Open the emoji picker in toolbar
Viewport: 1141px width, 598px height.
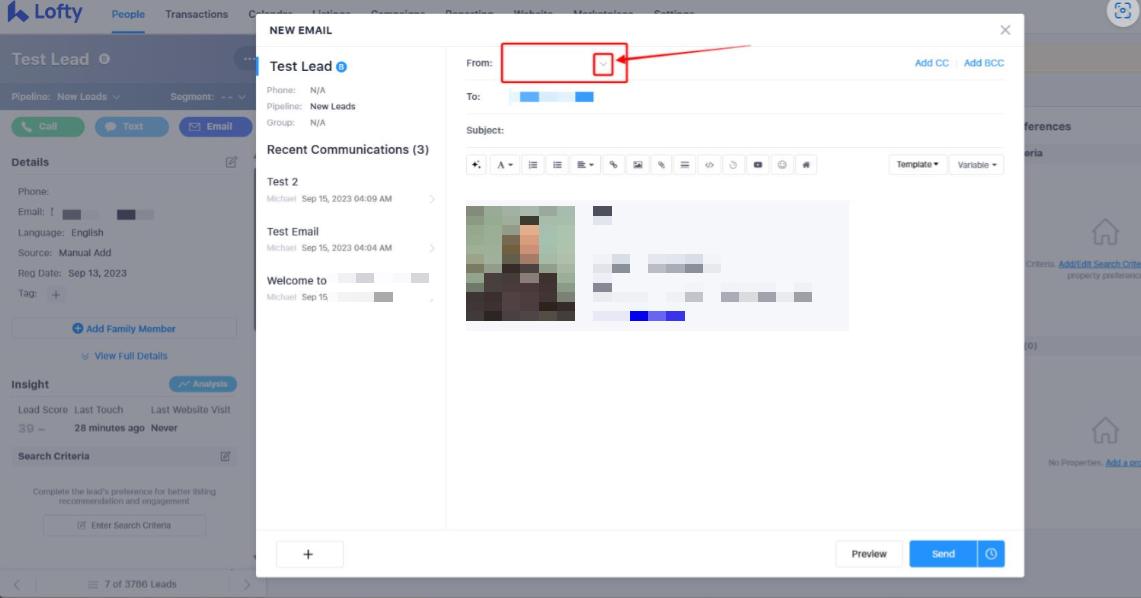pos(782,165)
